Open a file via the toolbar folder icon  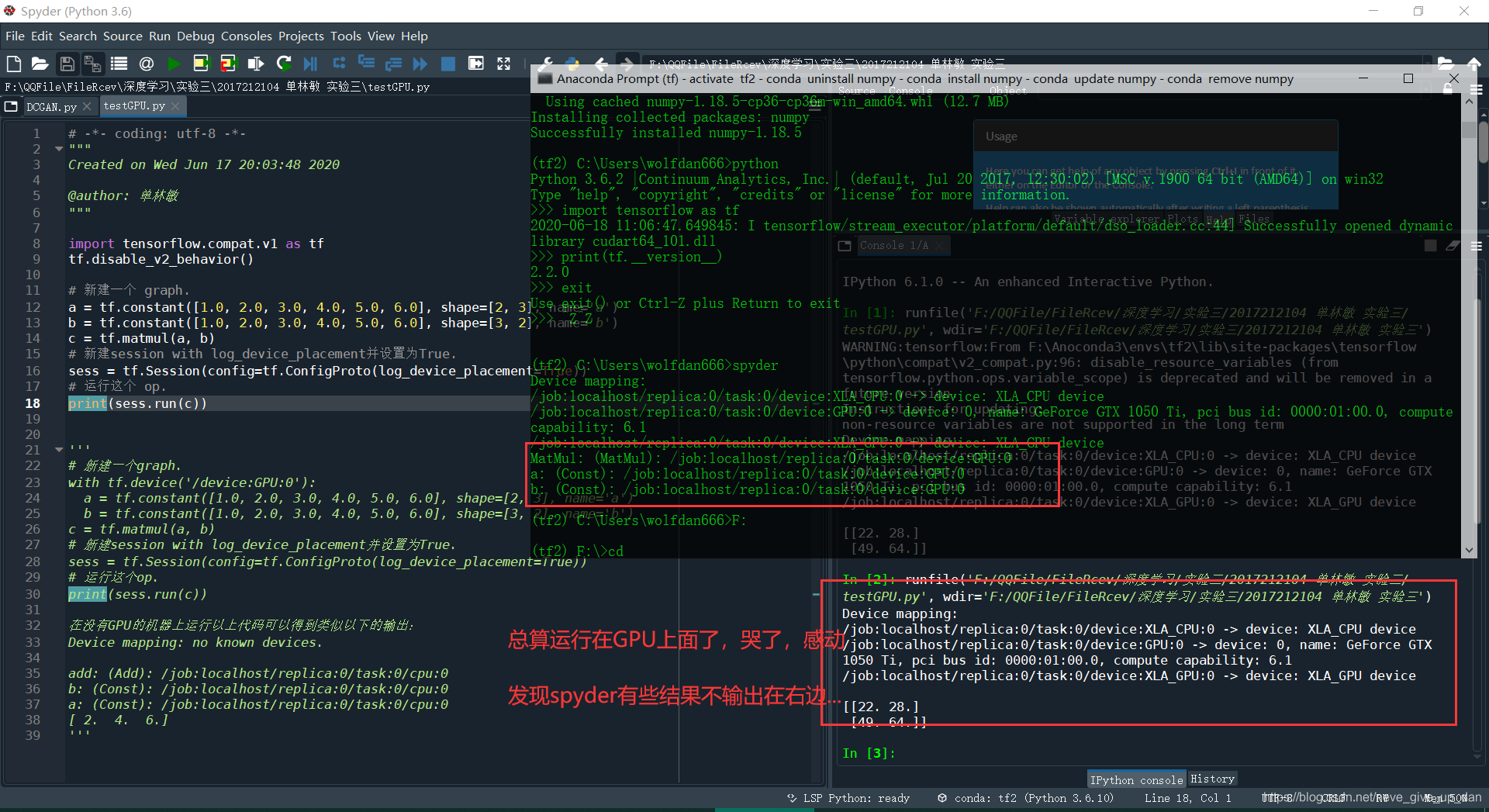pyautogui.click(x=40, y=64)
